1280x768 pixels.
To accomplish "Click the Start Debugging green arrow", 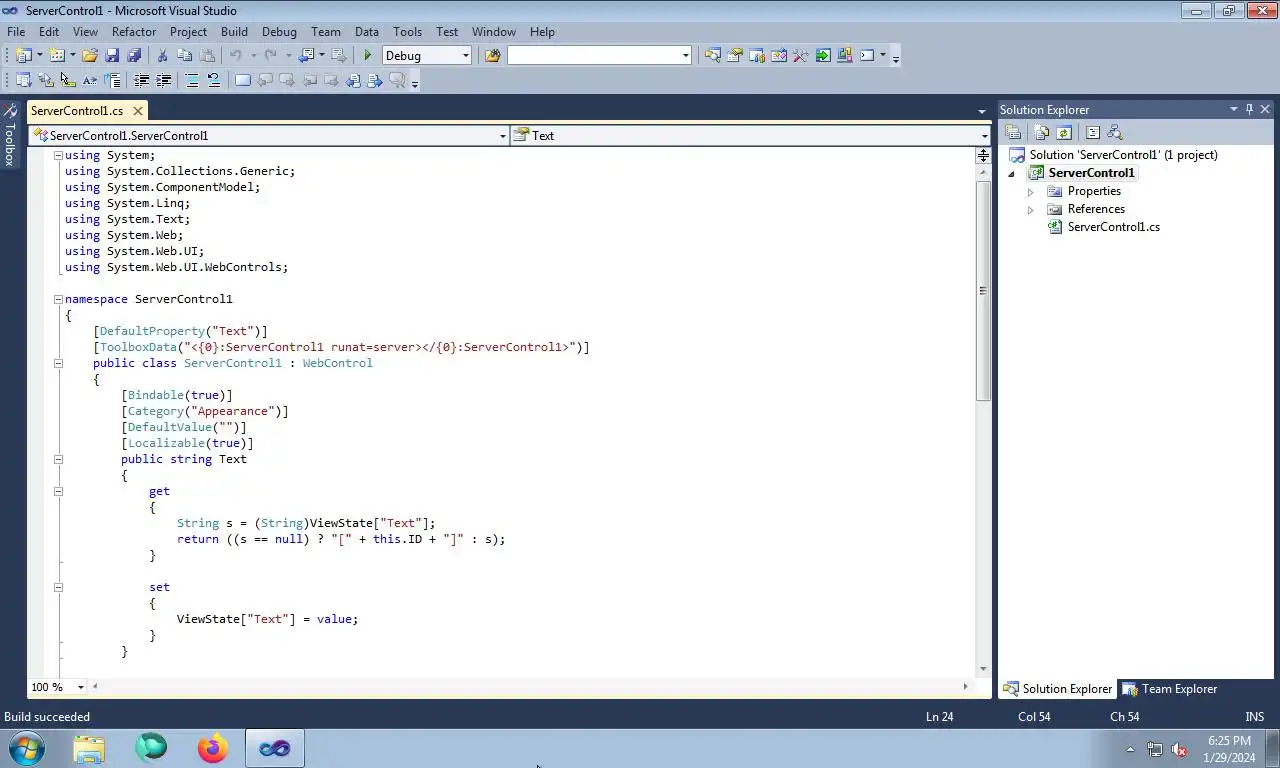I will 367,56.
